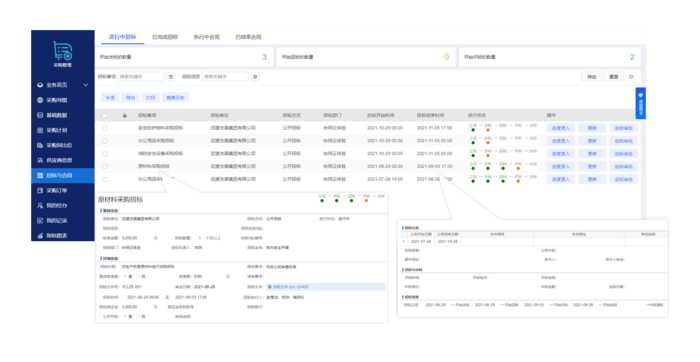Clear the 招标事项 filter with 空 button
Viewport: 700px width, 362px height.
click(171, 77)
